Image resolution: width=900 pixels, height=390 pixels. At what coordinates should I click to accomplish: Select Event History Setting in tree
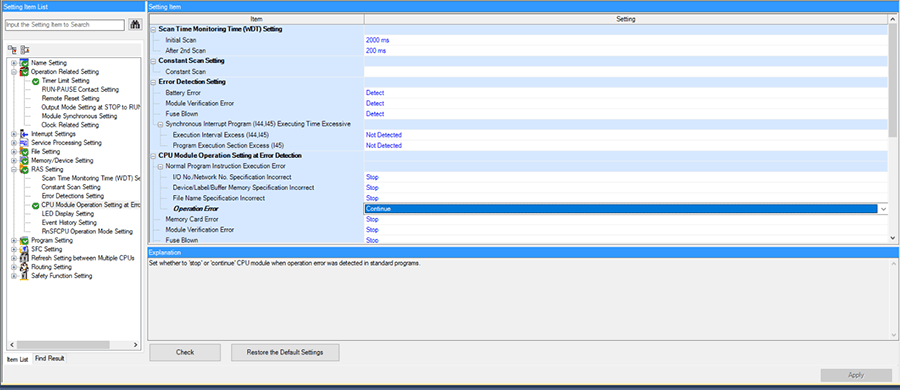coord(69,222)
